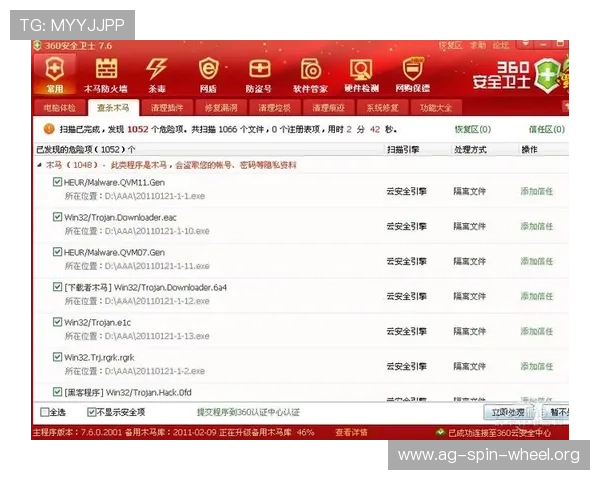The height and width of the screenshot is (480, 600).
Task: Open 恢复区 link in title bar
Action: [x=450, y=46]
